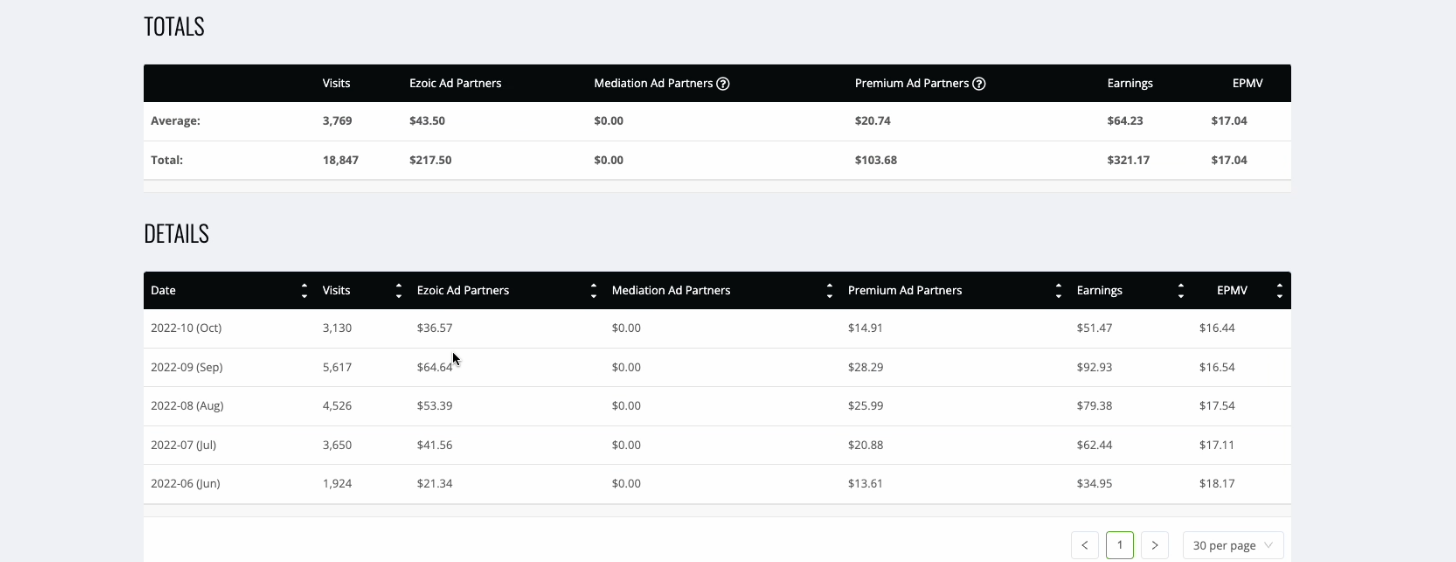Click total Premium Ad Partners $103.68
Image resolution: width=1456 pixels, height=562 pixels.
tap(876, 160)
